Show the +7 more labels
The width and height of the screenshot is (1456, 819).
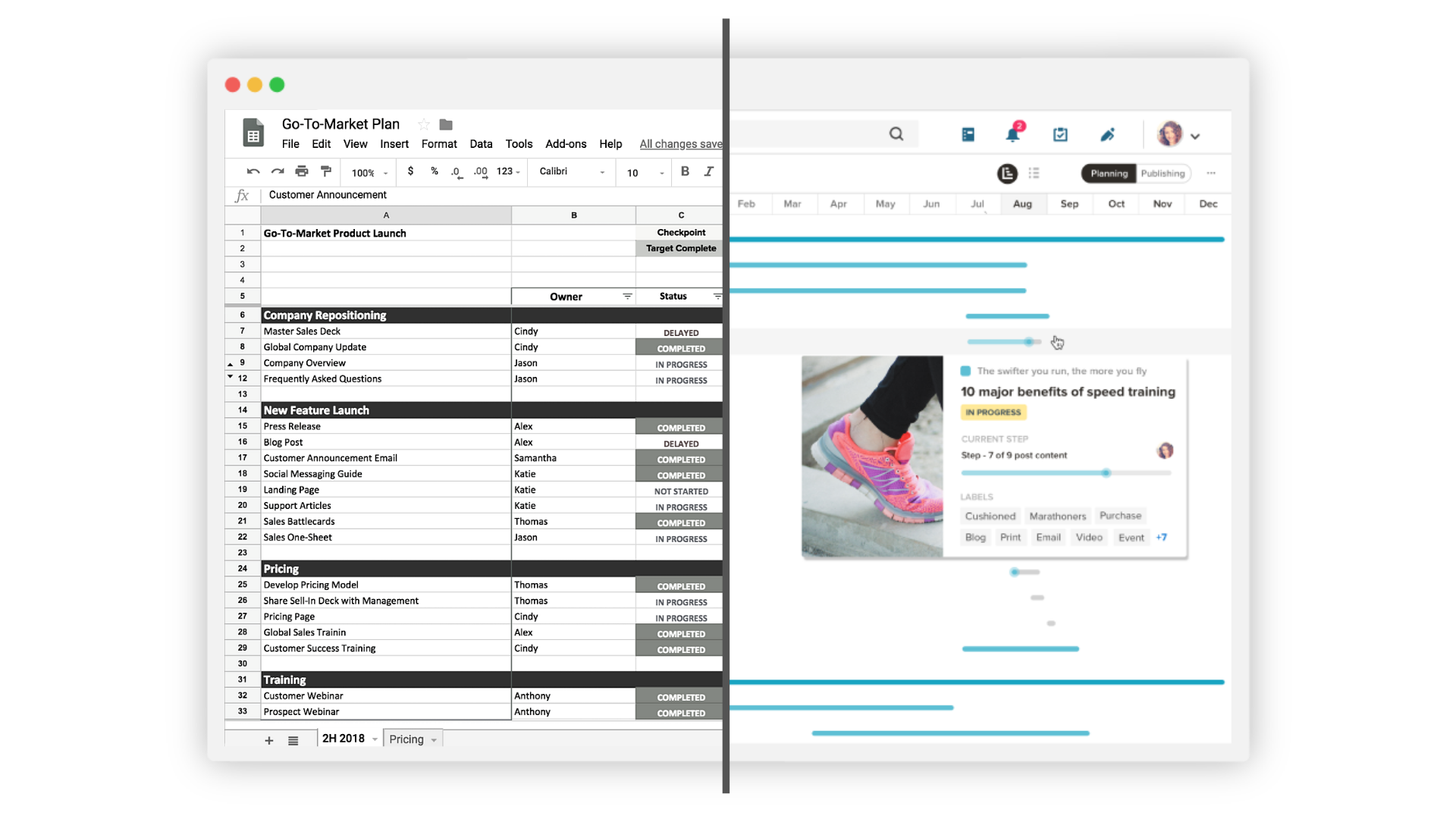(1162, 538)
